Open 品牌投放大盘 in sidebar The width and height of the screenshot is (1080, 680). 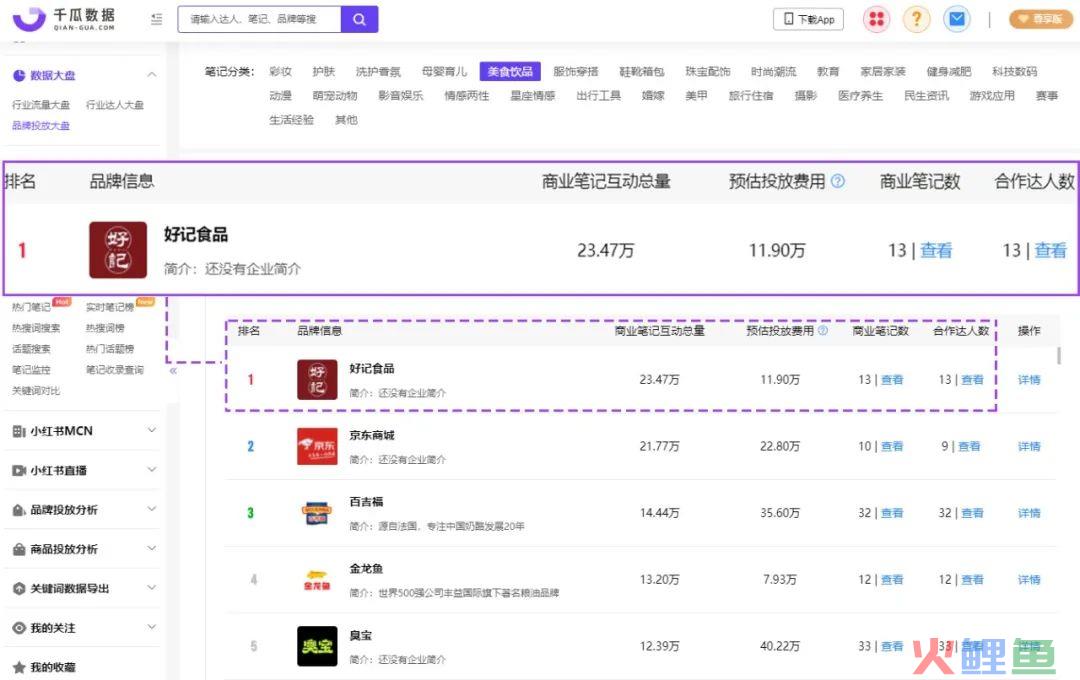click(41, 125)
